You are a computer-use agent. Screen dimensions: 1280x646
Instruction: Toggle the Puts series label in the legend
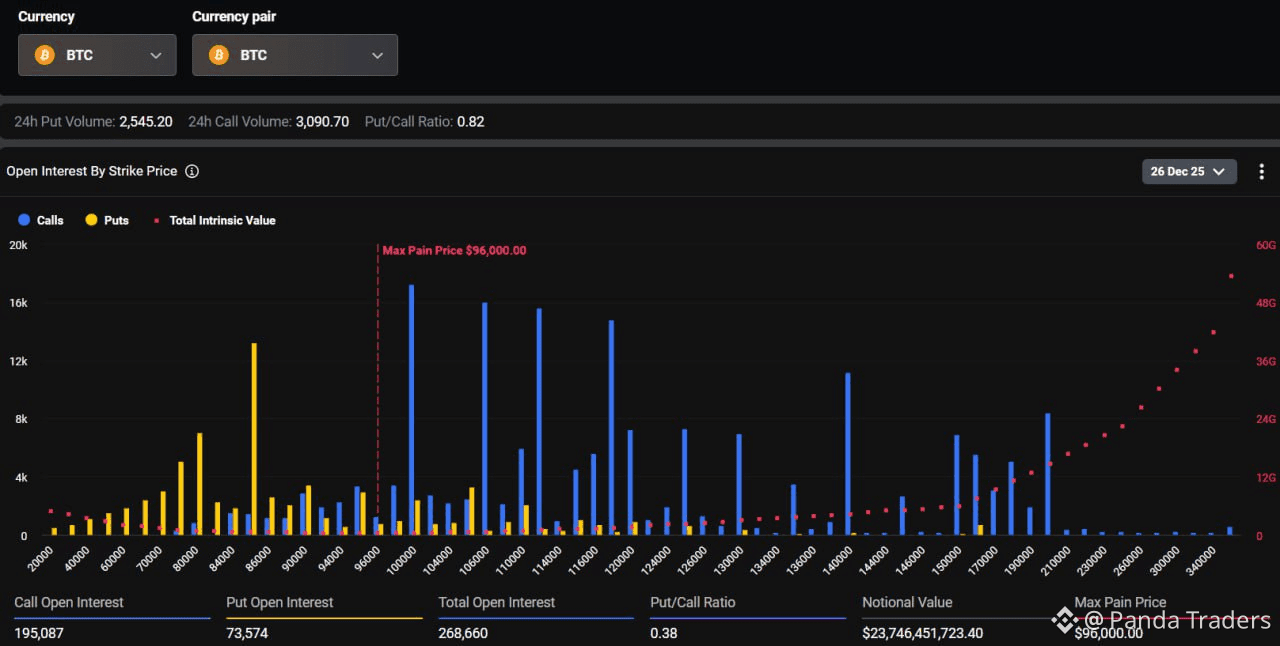(x=116, y=220)
